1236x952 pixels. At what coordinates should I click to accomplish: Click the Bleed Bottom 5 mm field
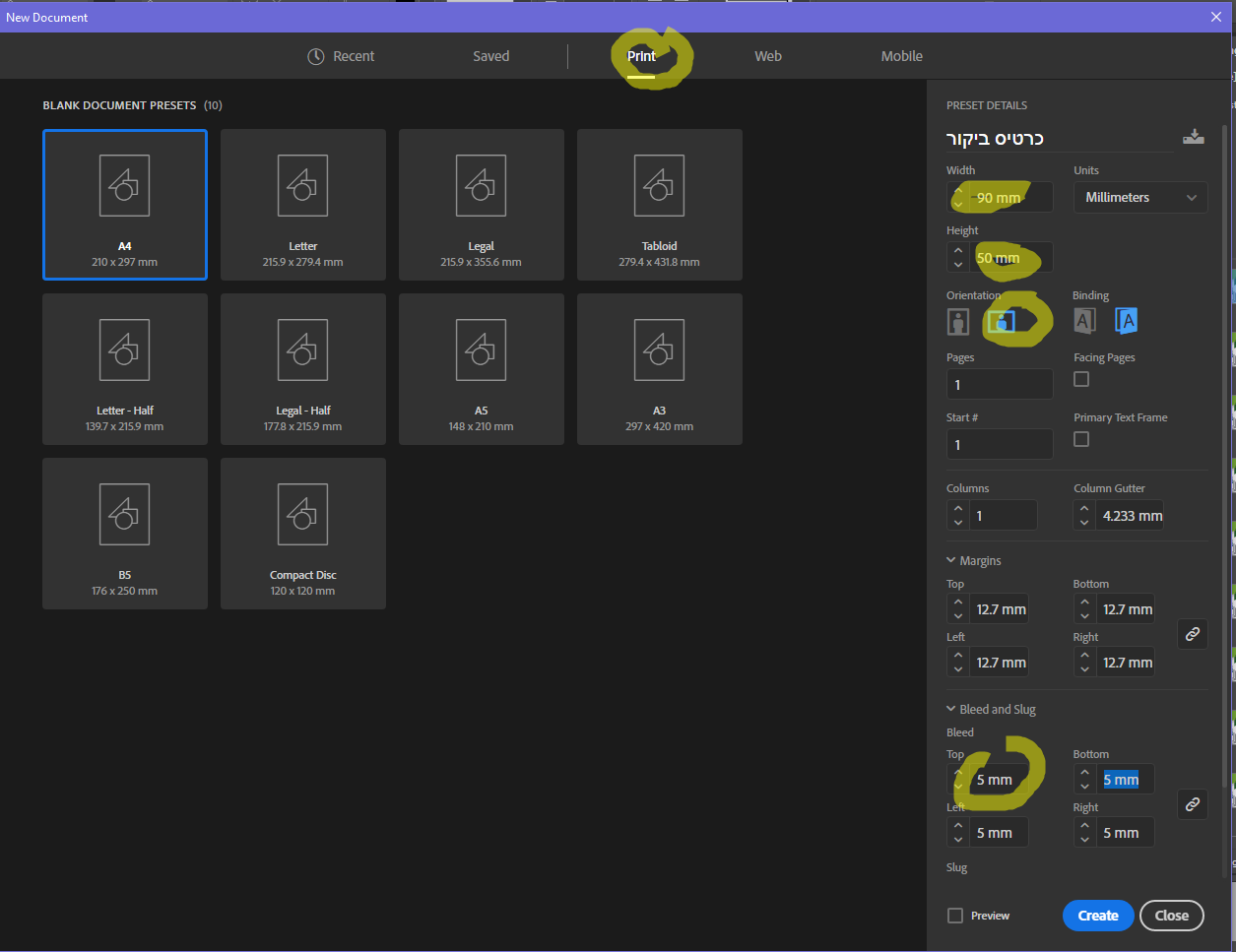1126,780
